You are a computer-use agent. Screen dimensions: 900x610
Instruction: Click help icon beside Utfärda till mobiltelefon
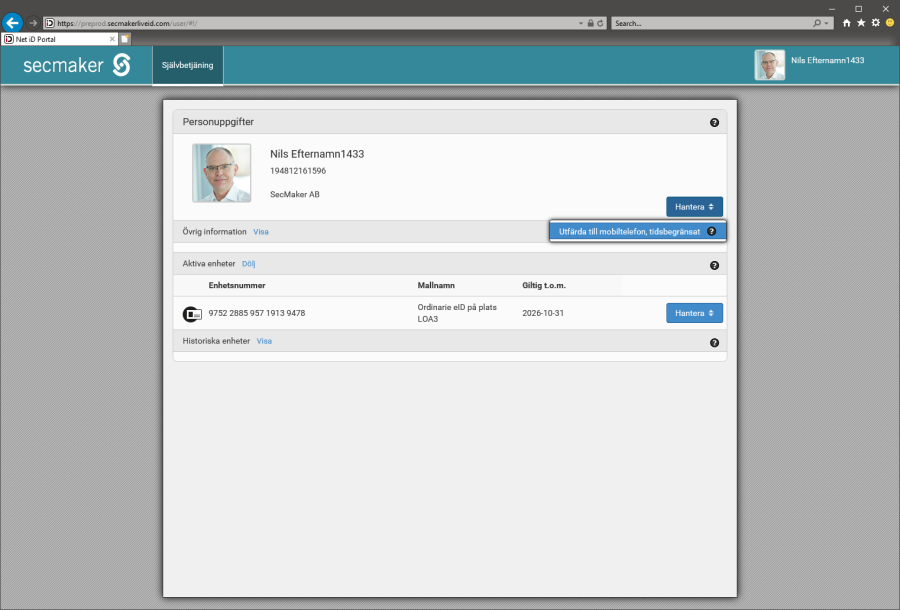[x=711, y=231]
